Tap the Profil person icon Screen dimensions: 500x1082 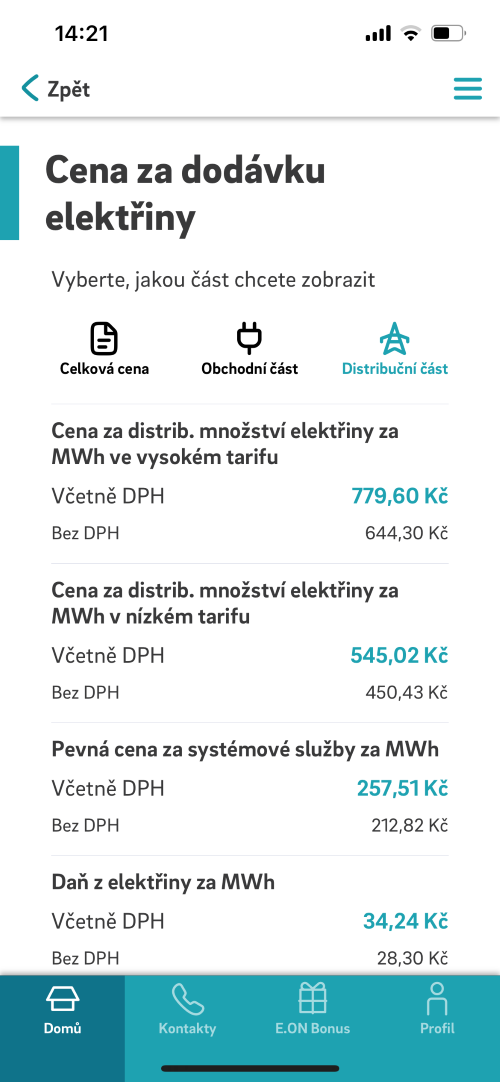(437, 999)
